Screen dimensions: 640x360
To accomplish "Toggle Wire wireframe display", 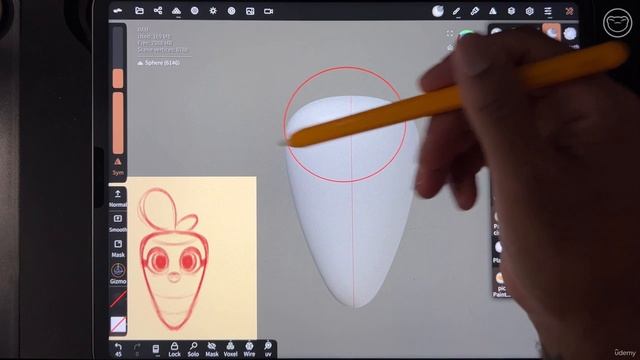I will click(x=249, y=350).
